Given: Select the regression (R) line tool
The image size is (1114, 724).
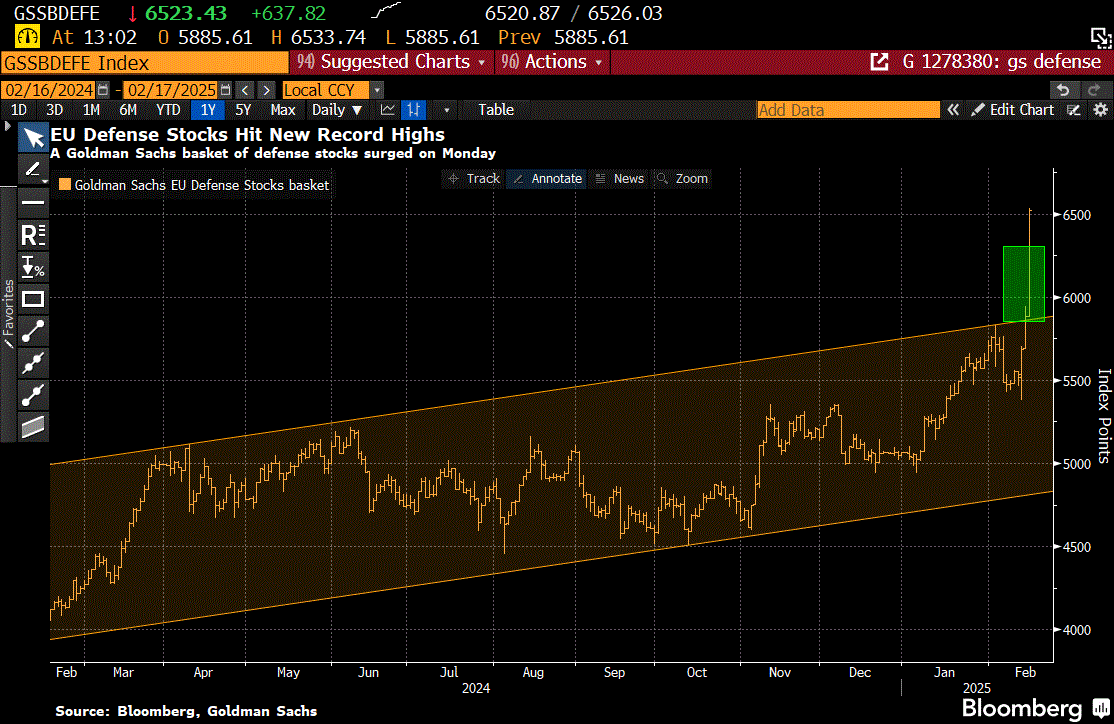Looking at the screenshot, I should [x=33, y=234].
